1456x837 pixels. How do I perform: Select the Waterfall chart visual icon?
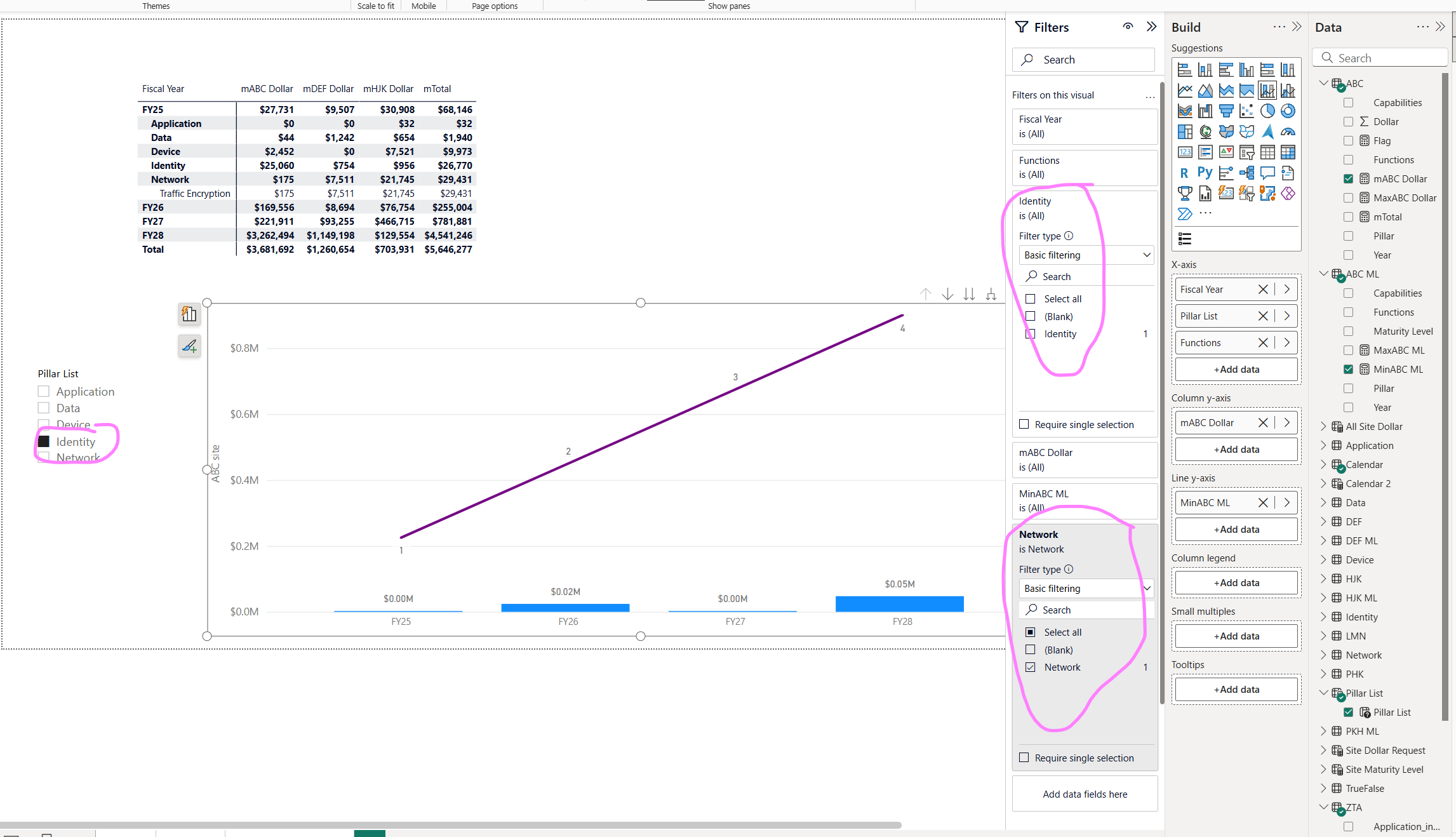click(x=1205, y=111)
